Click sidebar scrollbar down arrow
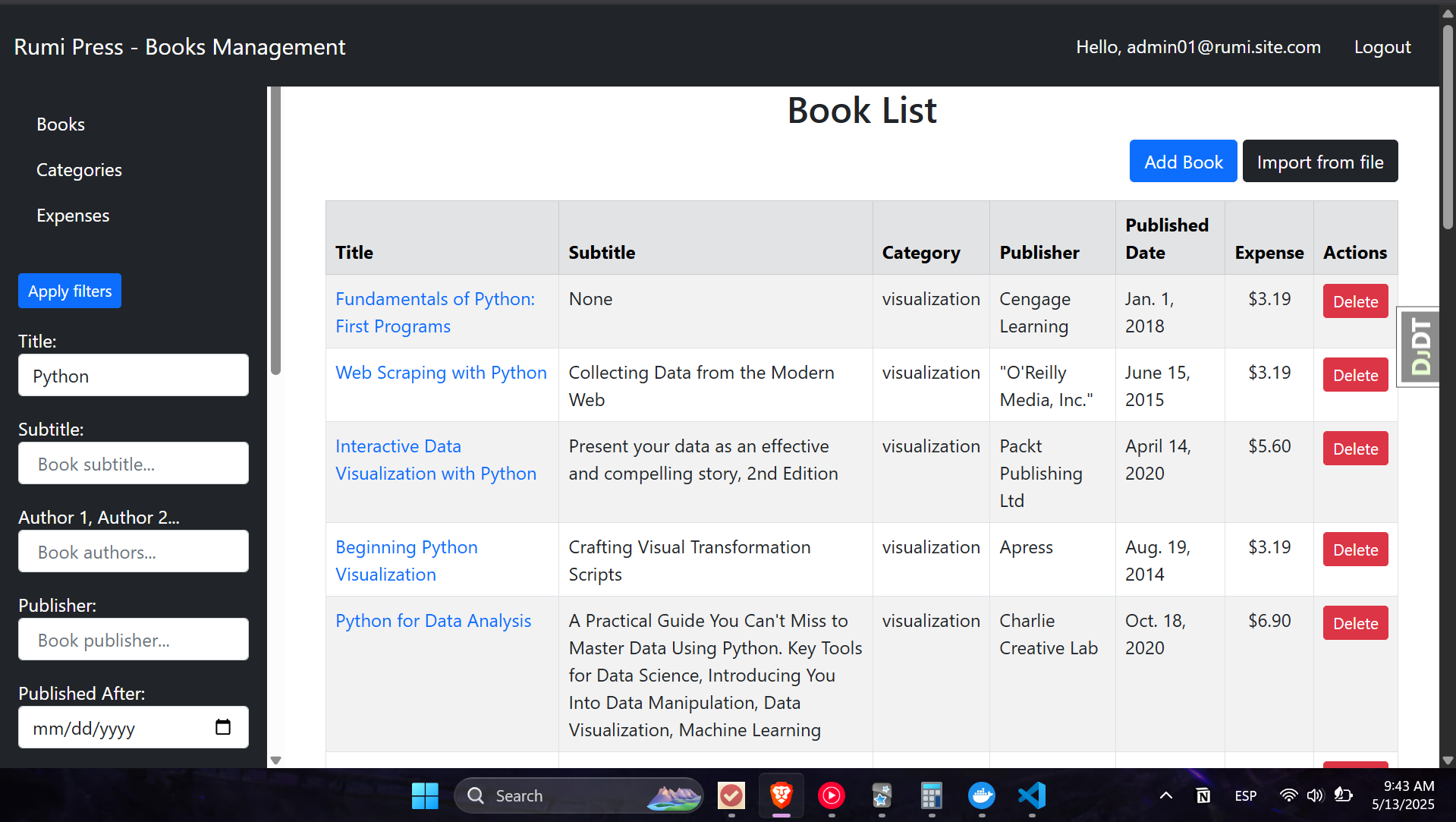Screen dimensions: 1456x822 [x=276, y=760]
